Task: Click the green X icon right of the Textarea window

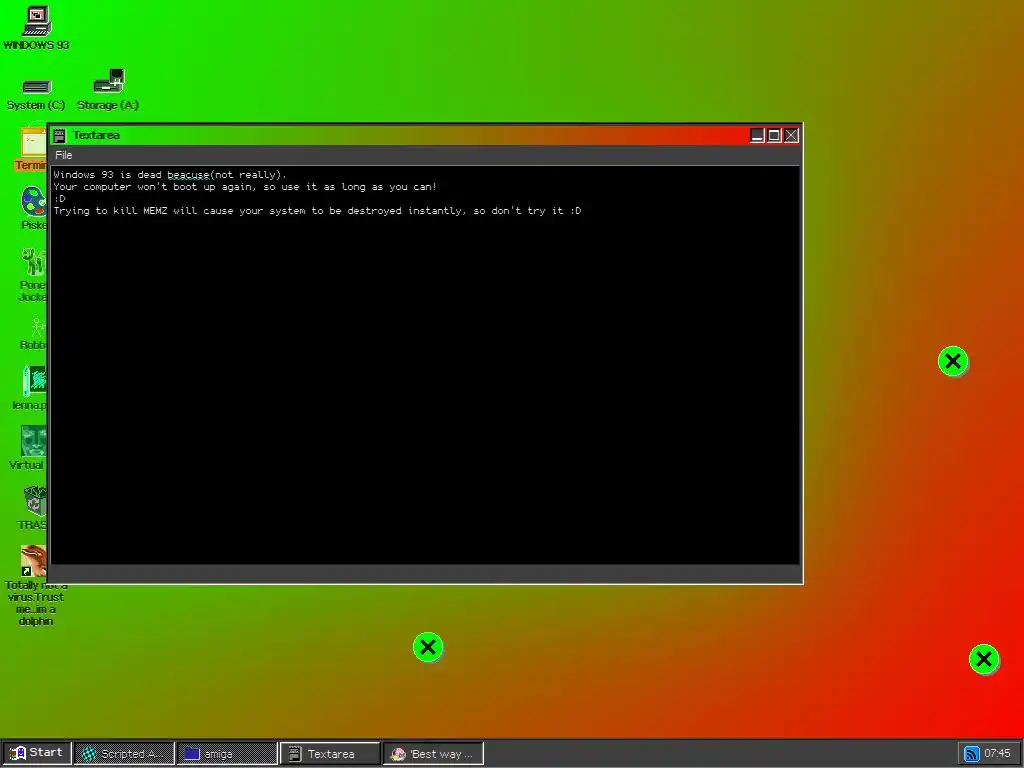Action: coord(953,361)
